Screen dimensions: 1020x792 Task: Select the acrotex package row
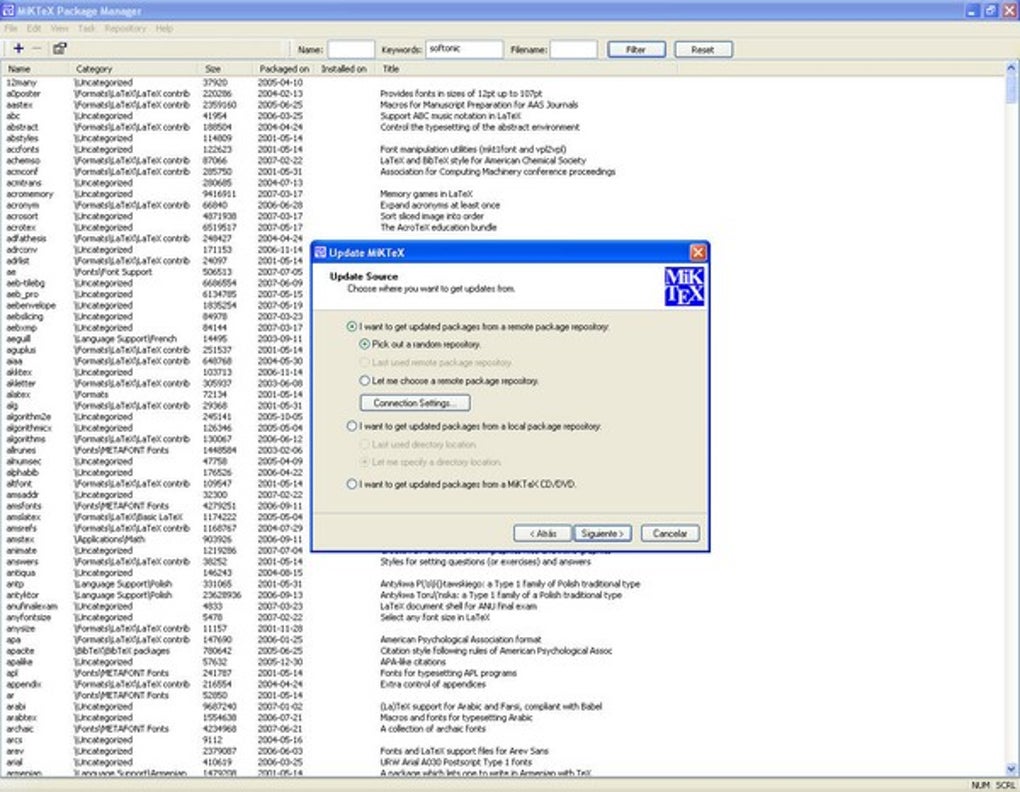click(503, 228)
